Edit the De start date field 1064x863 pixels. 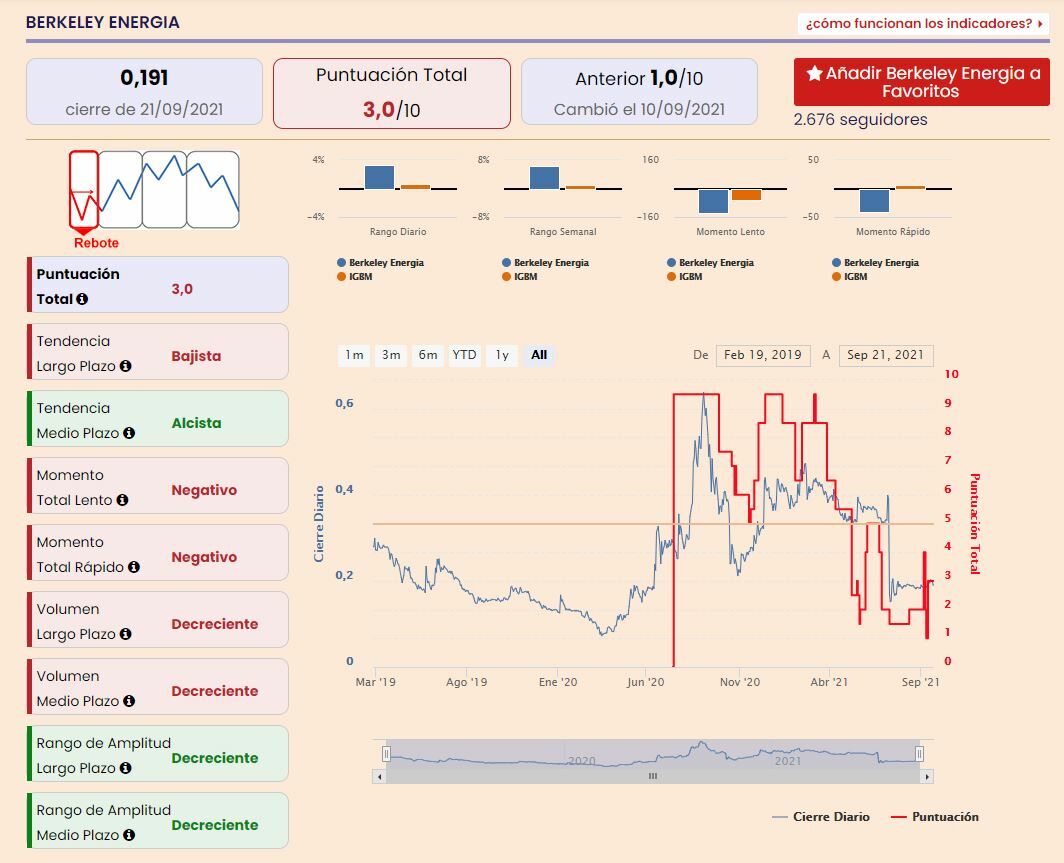pos(763,355)
